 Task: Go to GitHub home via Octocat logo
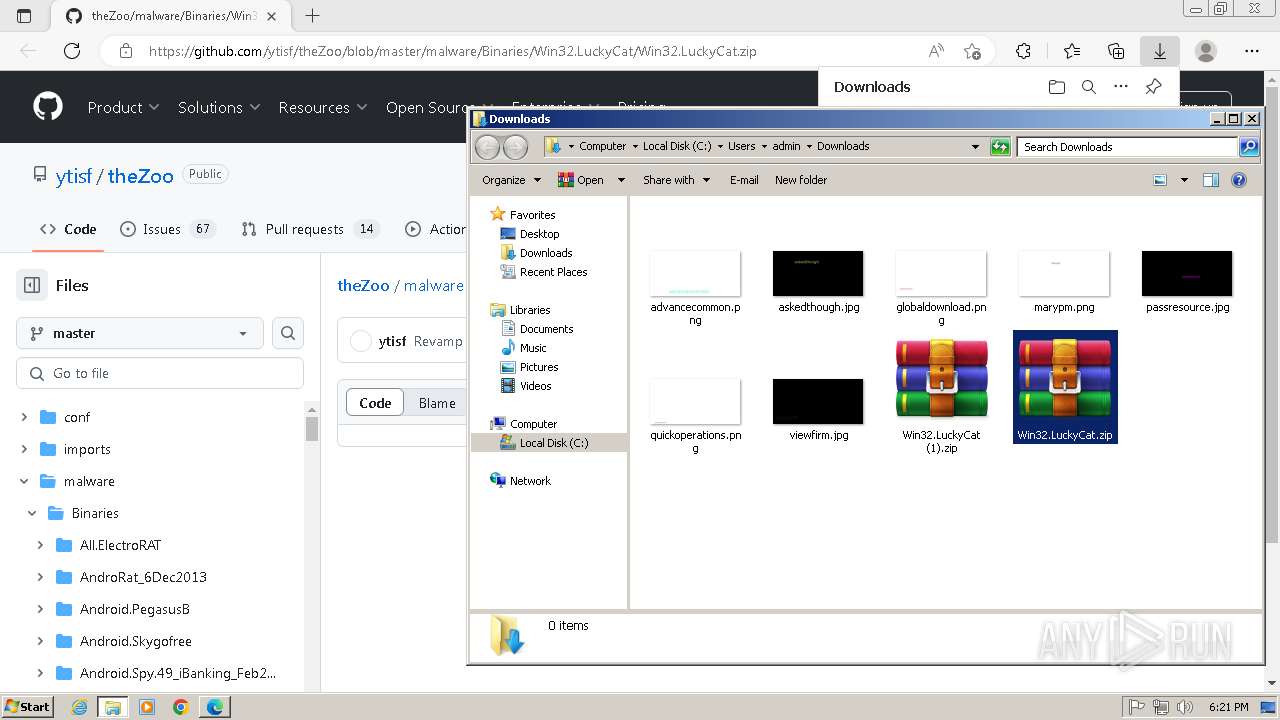coord(48,107)
